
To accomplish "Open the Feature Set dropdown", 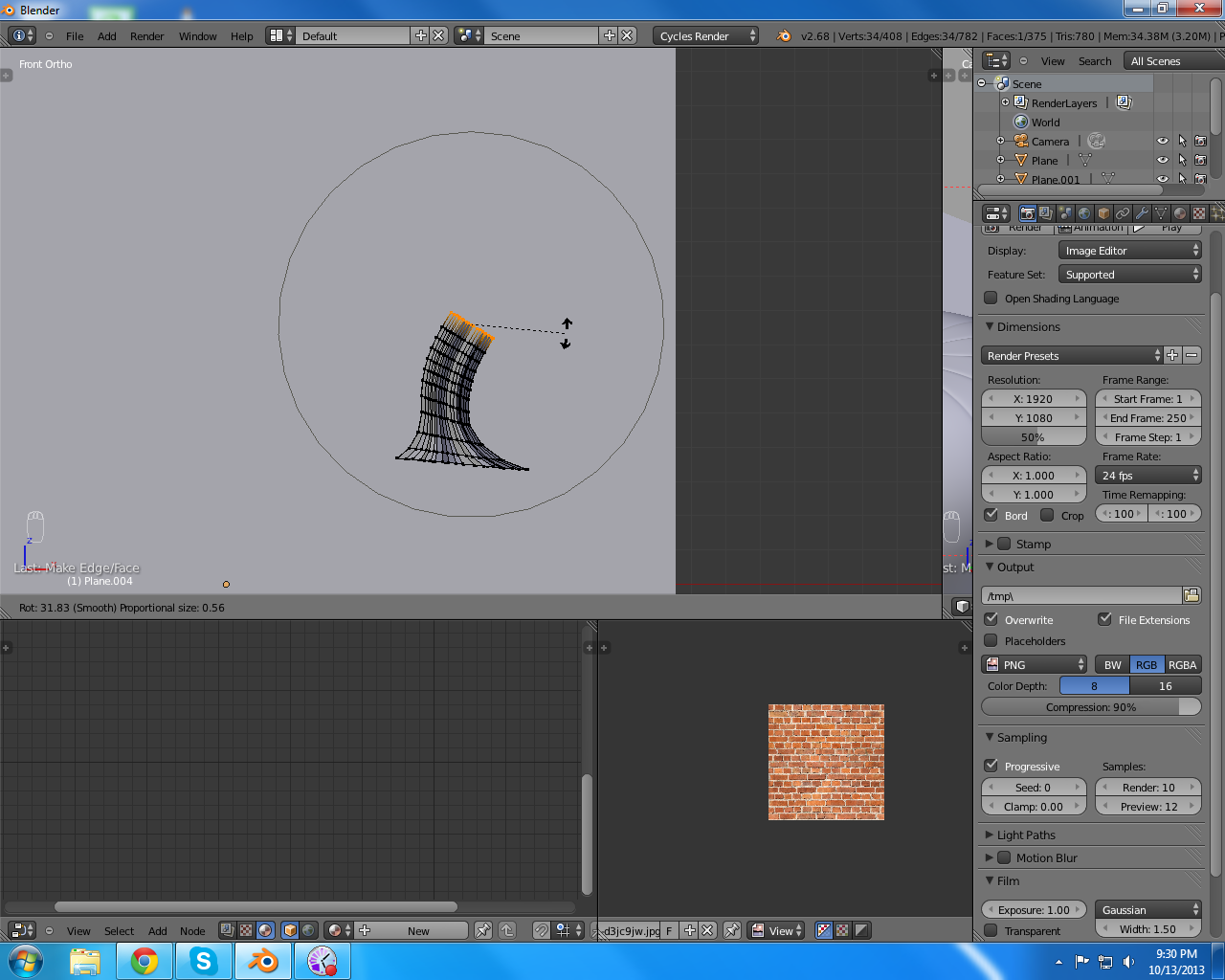I will [1129, 275].
